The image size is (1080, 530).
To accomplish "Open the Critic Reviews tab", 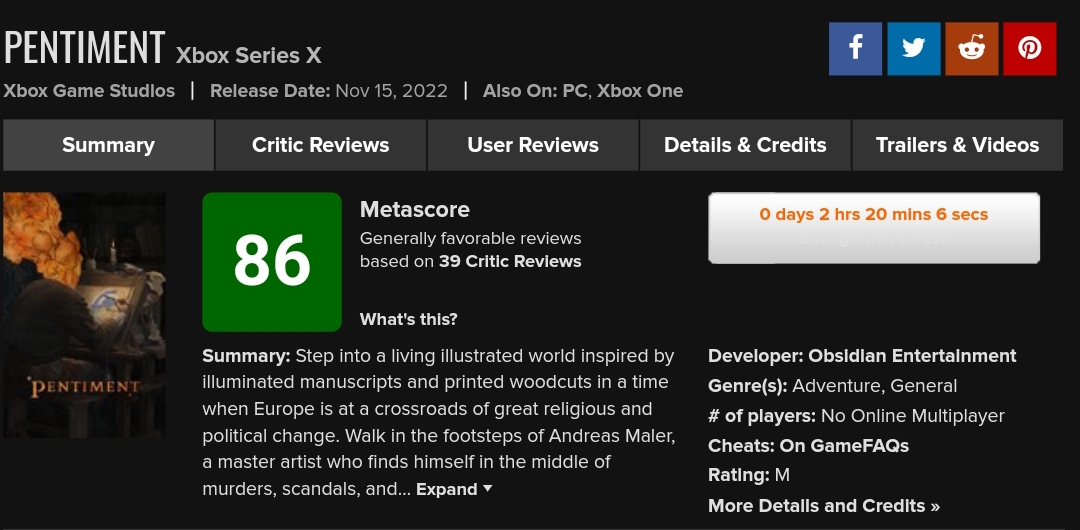I will (320, 145).
